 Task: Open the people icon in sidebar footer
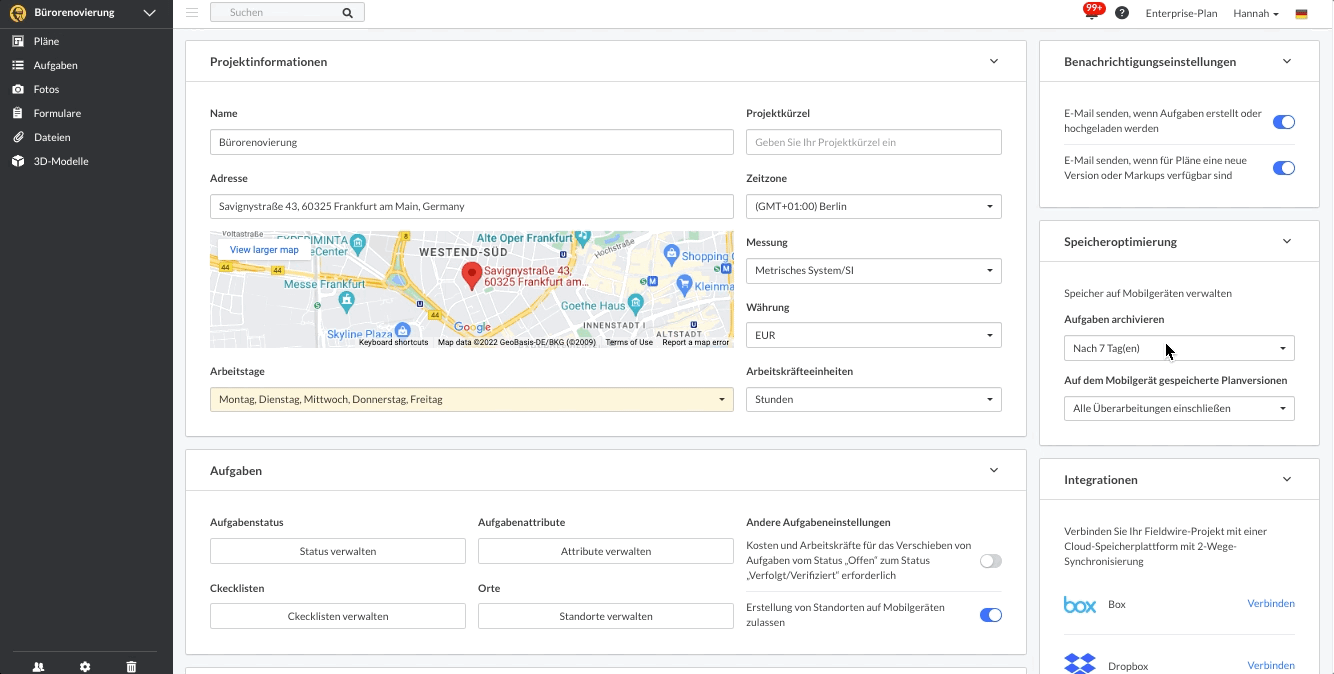pos(38,667)
